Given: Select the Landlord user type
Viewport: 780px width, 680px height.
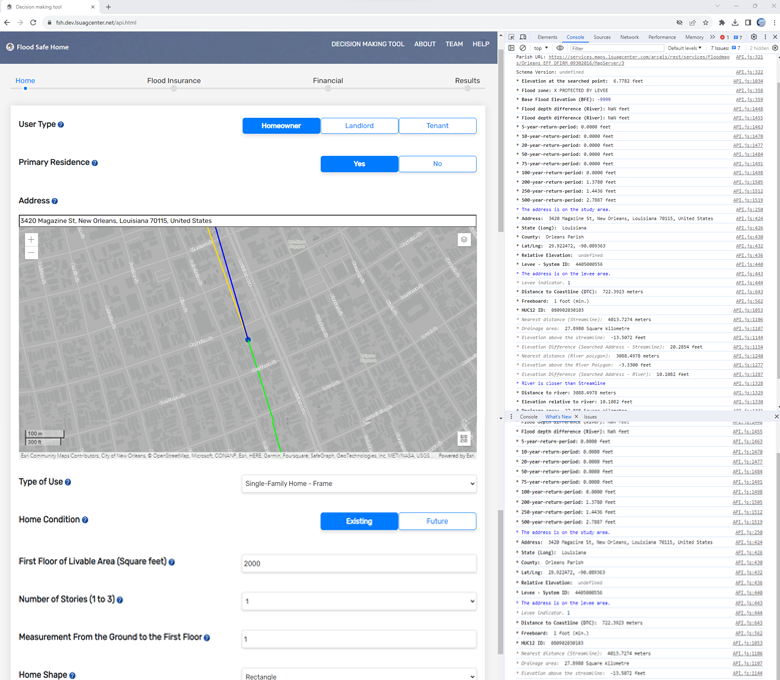Looking at the screenshot, I should pos(359,126).
